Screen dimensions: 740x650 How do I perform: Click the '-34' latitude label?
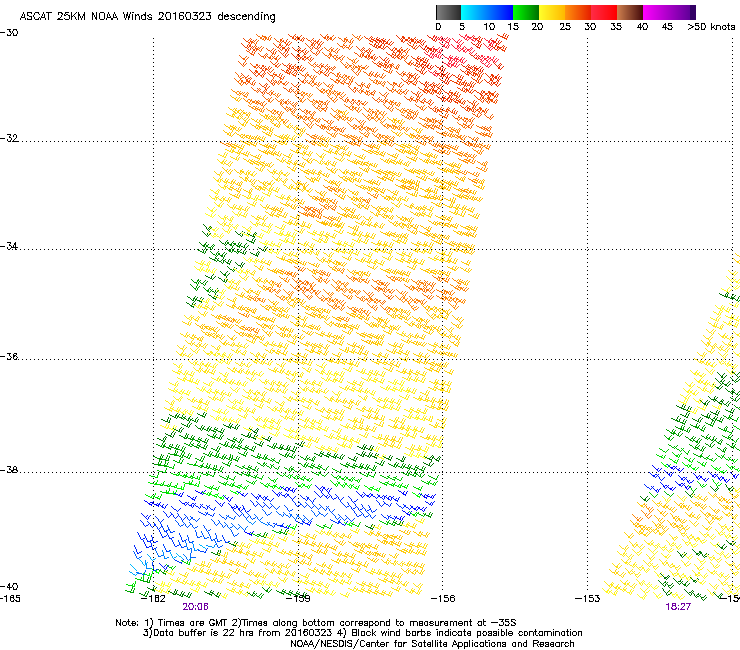click(x=9, y=246)
